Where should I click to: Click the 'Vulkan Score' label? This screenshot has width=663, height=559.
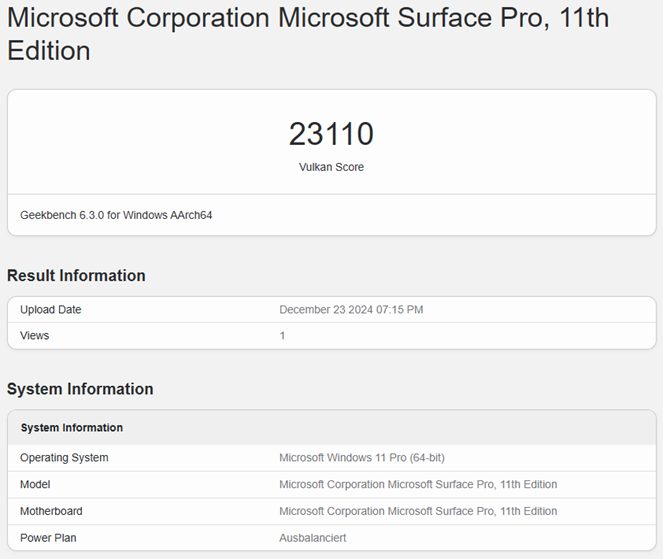(x=331, y=167)
